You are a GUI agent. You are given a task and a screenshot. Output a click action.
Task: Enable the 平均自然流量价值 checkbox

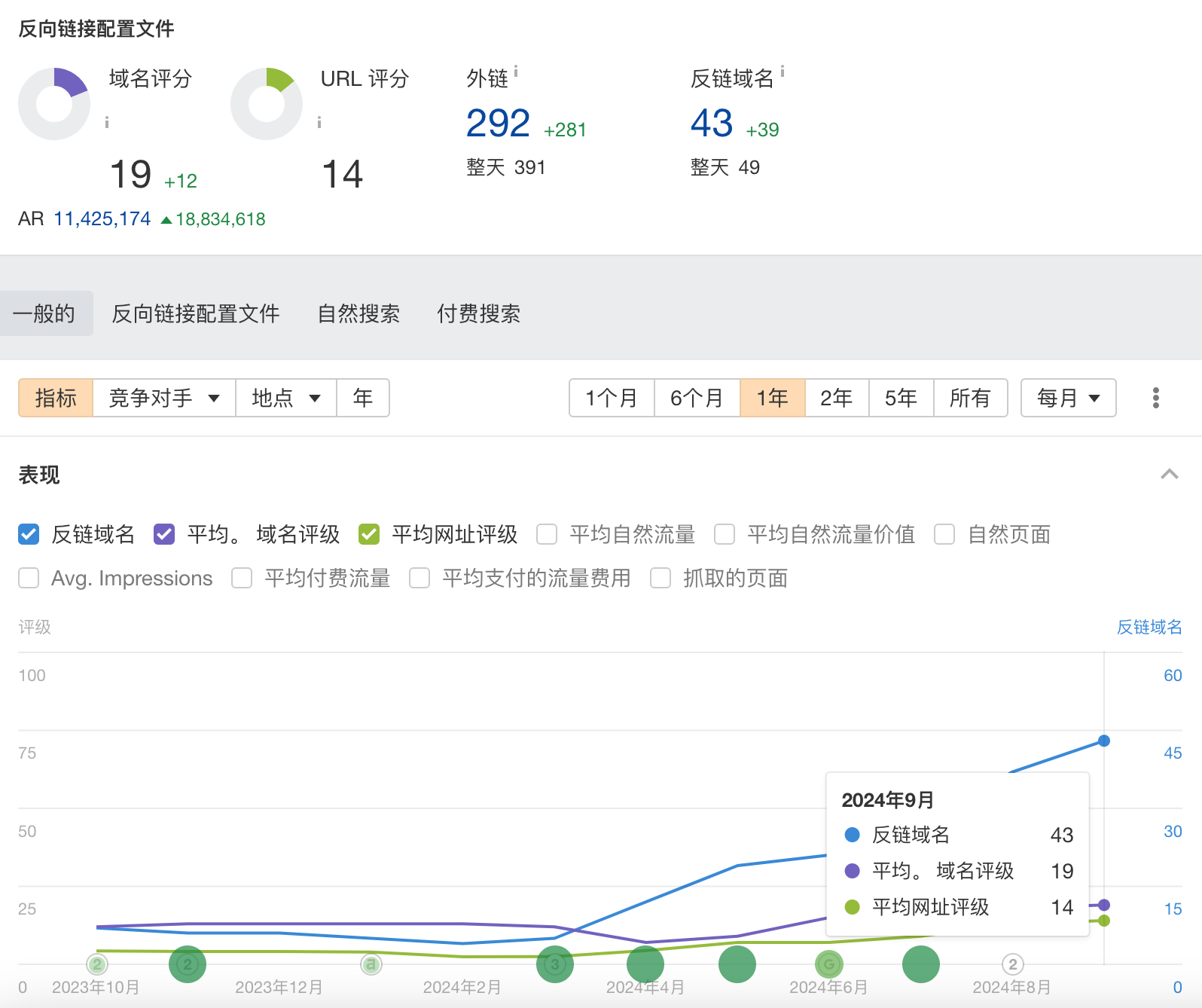(x=725, y=534)
